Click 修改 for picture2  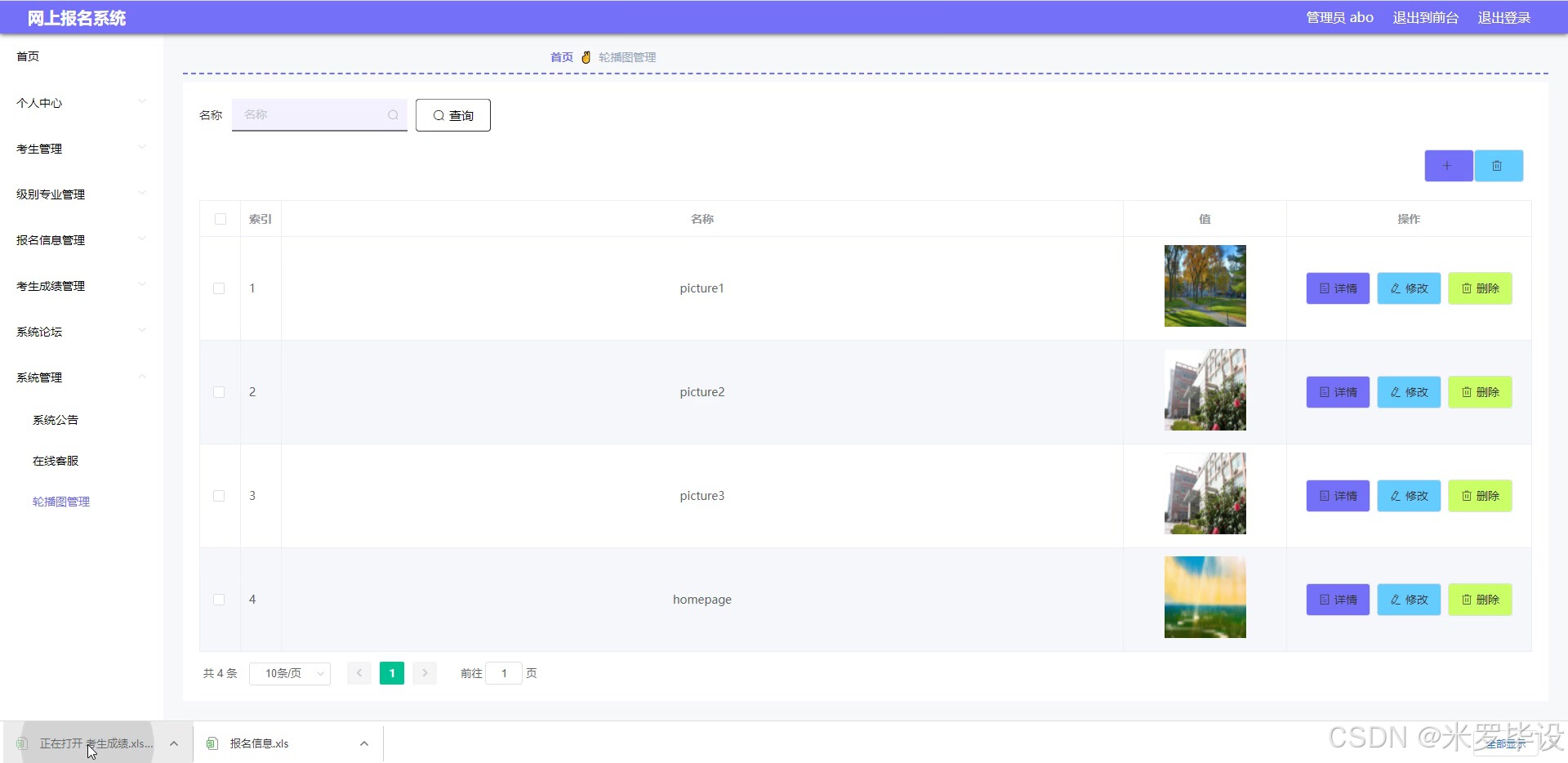click(1409, 392)
